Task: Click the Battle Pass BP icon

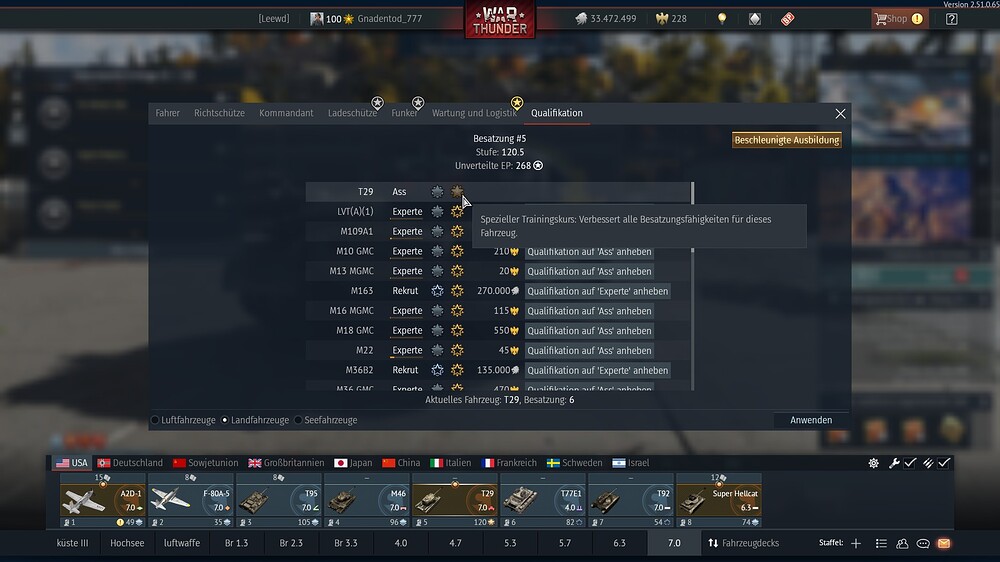Action: click(788, 19)
